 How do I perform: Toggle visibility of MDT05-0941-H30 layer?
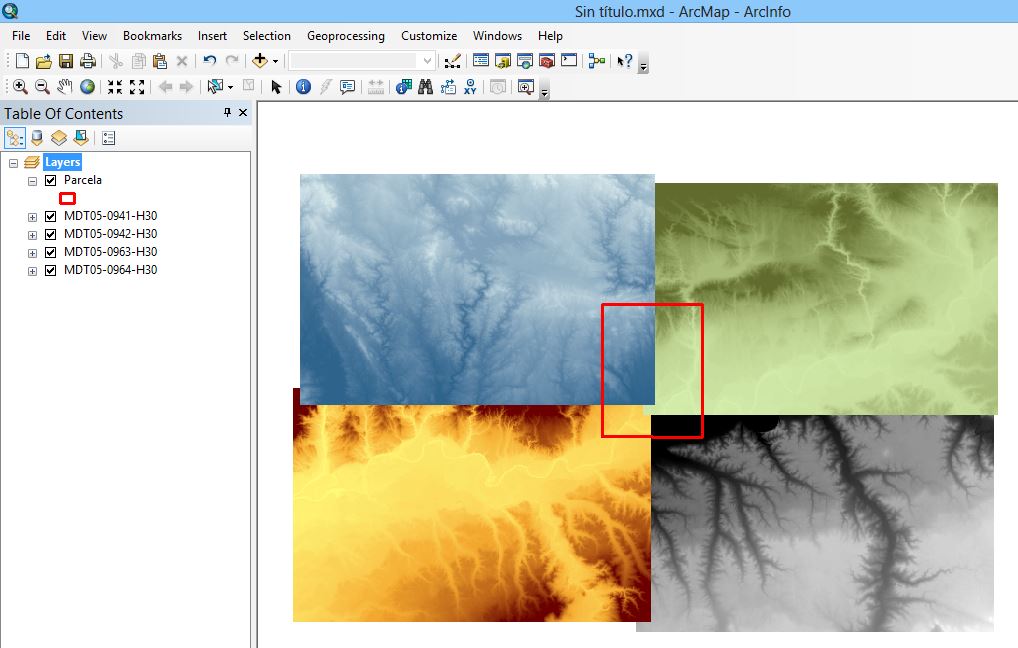point(50,217)
